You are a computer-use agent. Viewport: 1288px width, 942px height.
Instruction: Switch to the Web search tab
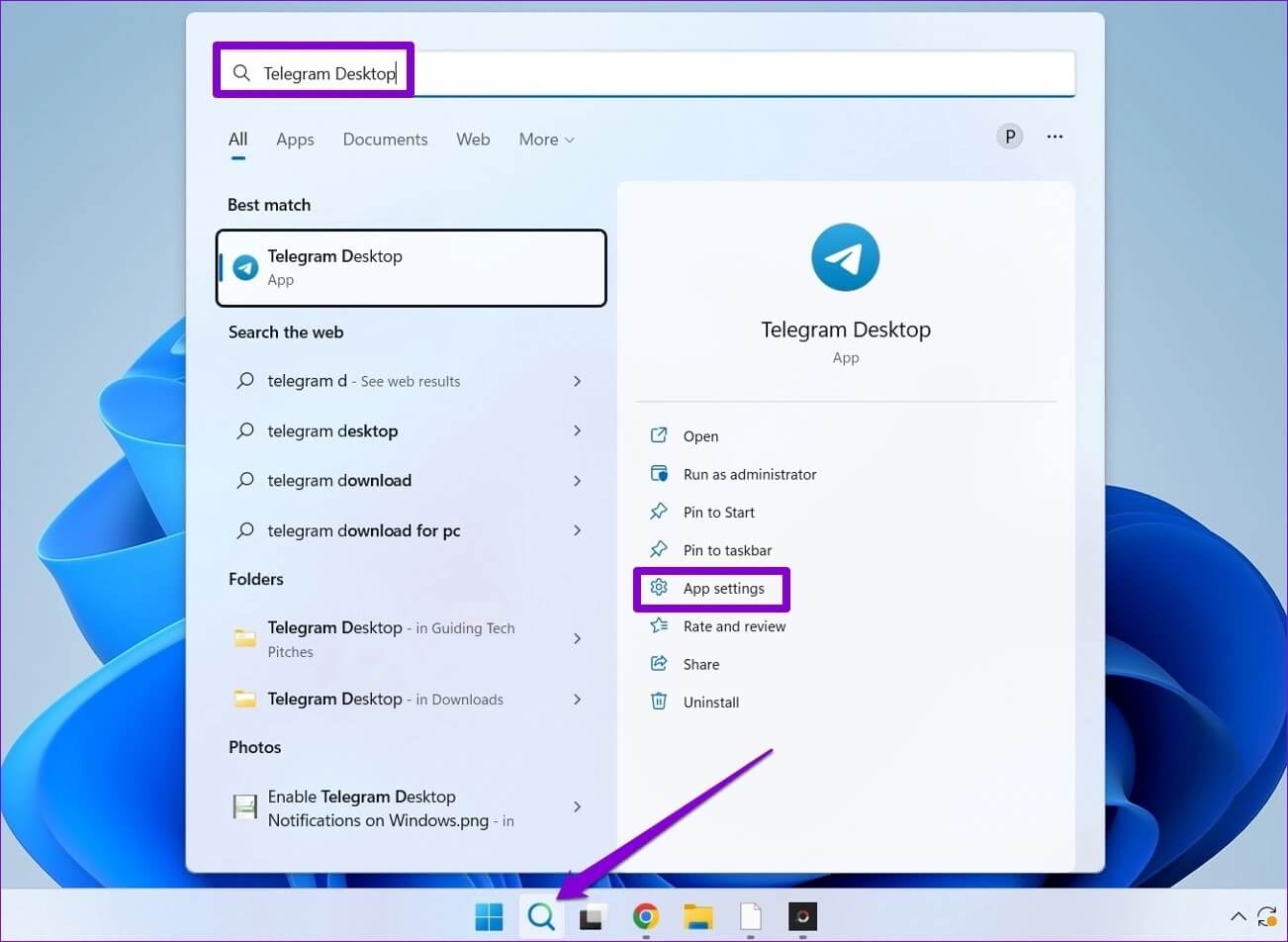tap(473, 140)
